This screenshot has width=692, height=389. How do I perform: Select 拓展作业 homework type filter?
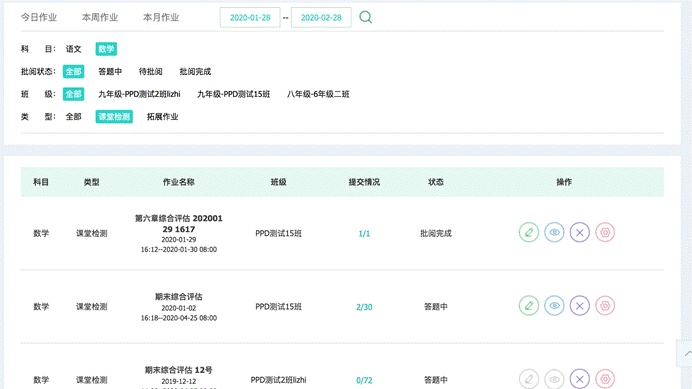(x=162, y=117)
